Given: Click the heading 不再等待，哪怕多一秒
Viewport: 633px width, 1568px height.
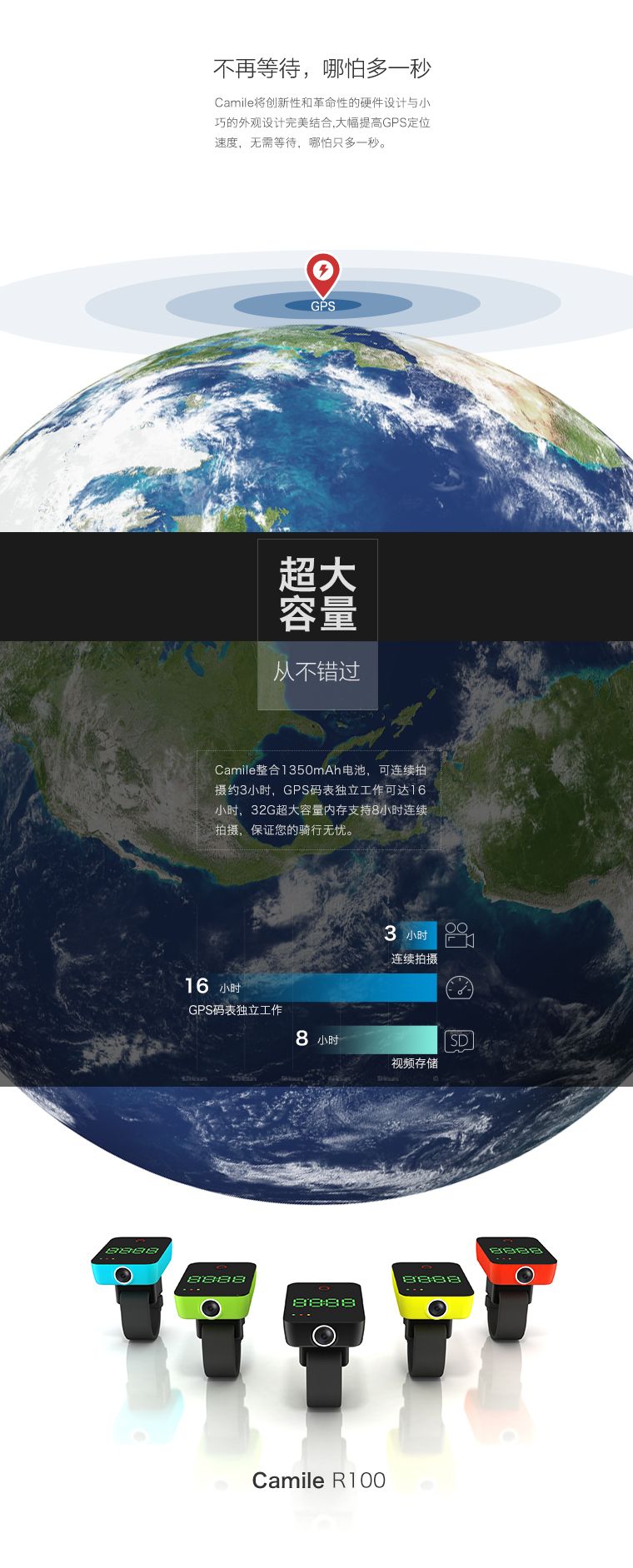Looking at the screenshot, I should click(x=322, y=68).
